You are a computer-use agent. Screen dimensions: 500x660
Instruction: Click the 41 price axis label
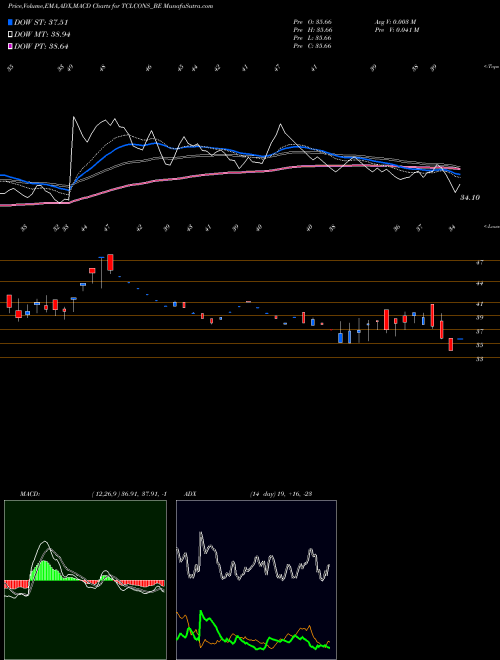479,304
